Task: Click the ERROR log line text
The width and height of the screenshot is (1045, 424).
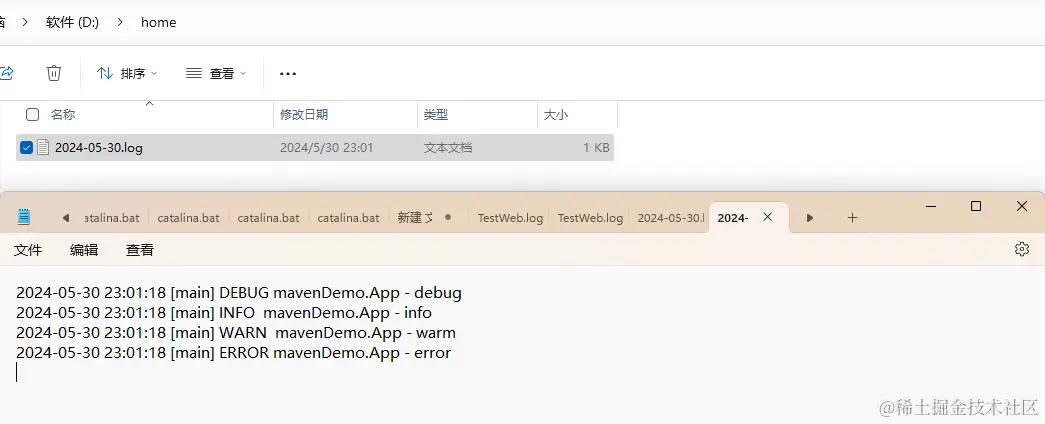Action: pyautogui.click(x=233, y=353)
